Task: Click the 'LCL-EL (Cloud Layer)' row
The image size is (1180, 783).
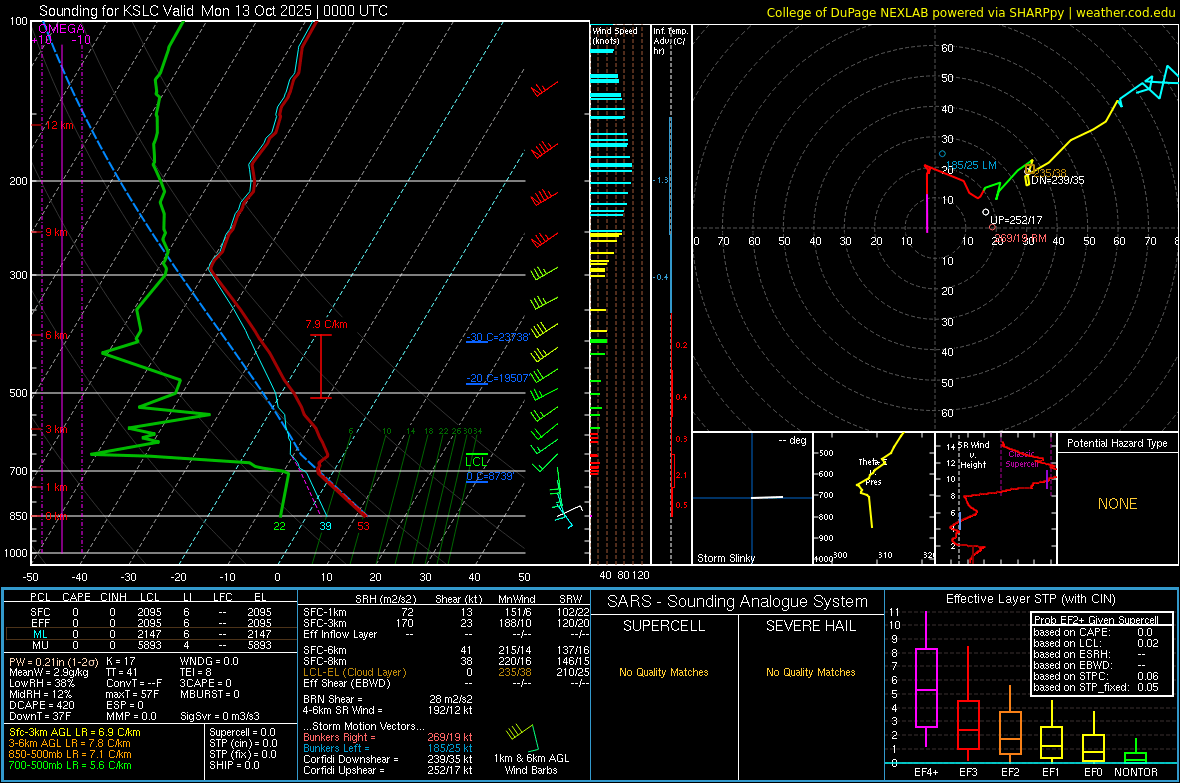Action: [x=446, y=672]
